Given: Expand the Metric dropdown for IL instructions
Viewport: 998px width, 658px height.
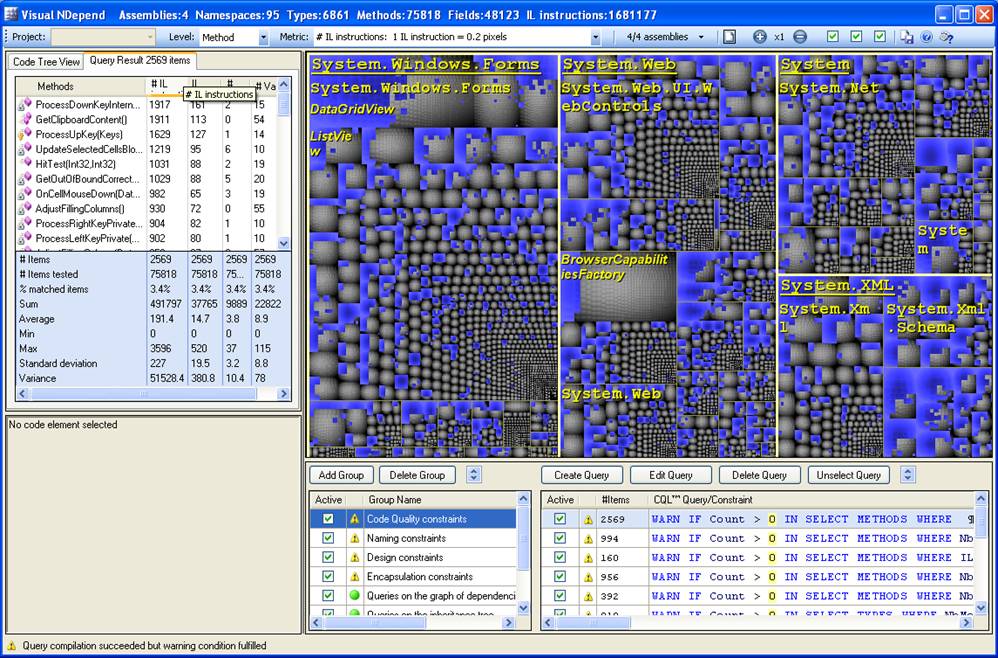Looking at the screenshot, I should click(x=595, y=37).
